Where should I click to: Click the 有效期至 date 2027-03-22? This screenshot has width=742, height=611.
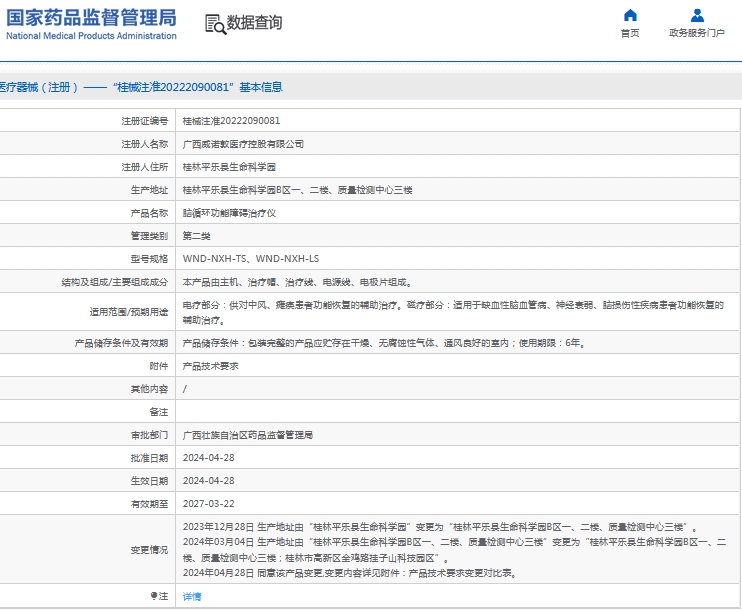pyautogui.click(x=208, y=504)
